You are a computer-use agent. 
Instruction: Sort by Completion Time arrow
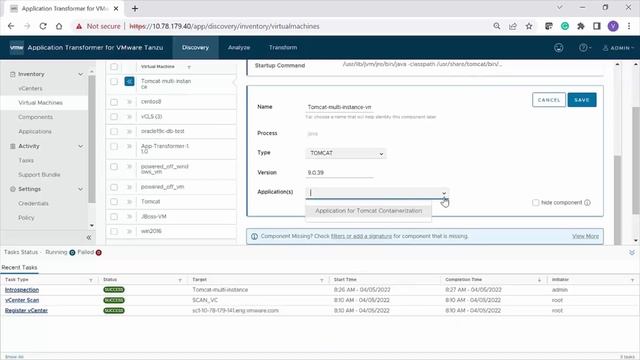coord(539,280)
